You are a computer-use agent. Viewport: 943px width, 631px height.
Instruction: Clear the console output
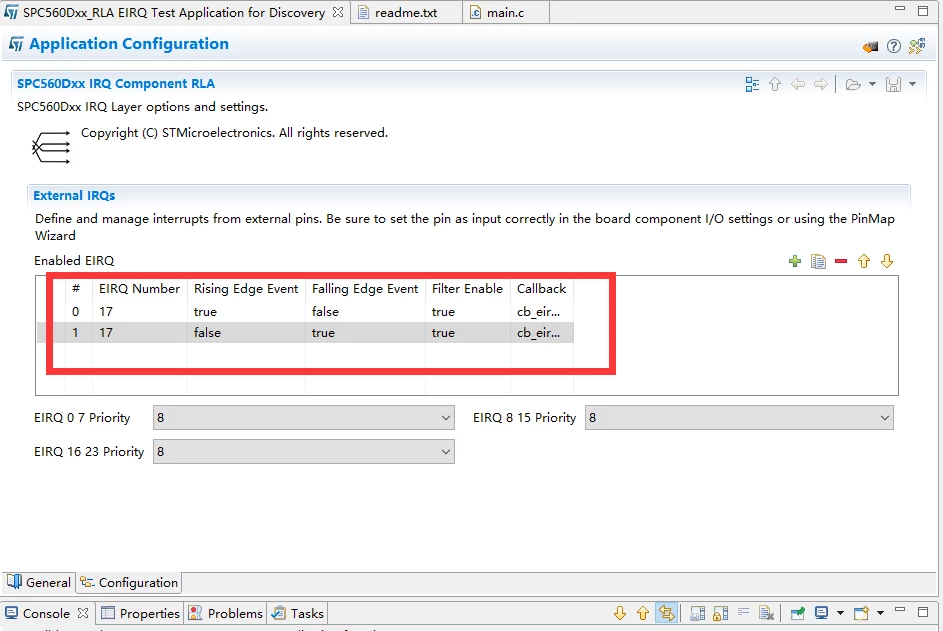click(x=766, y=613)
